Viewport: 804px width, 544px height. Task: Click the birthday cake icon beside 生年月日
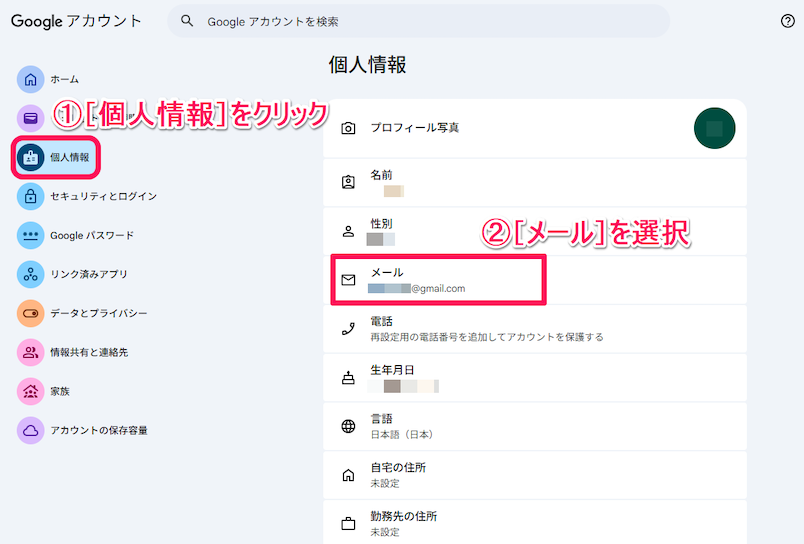[348, 378]
